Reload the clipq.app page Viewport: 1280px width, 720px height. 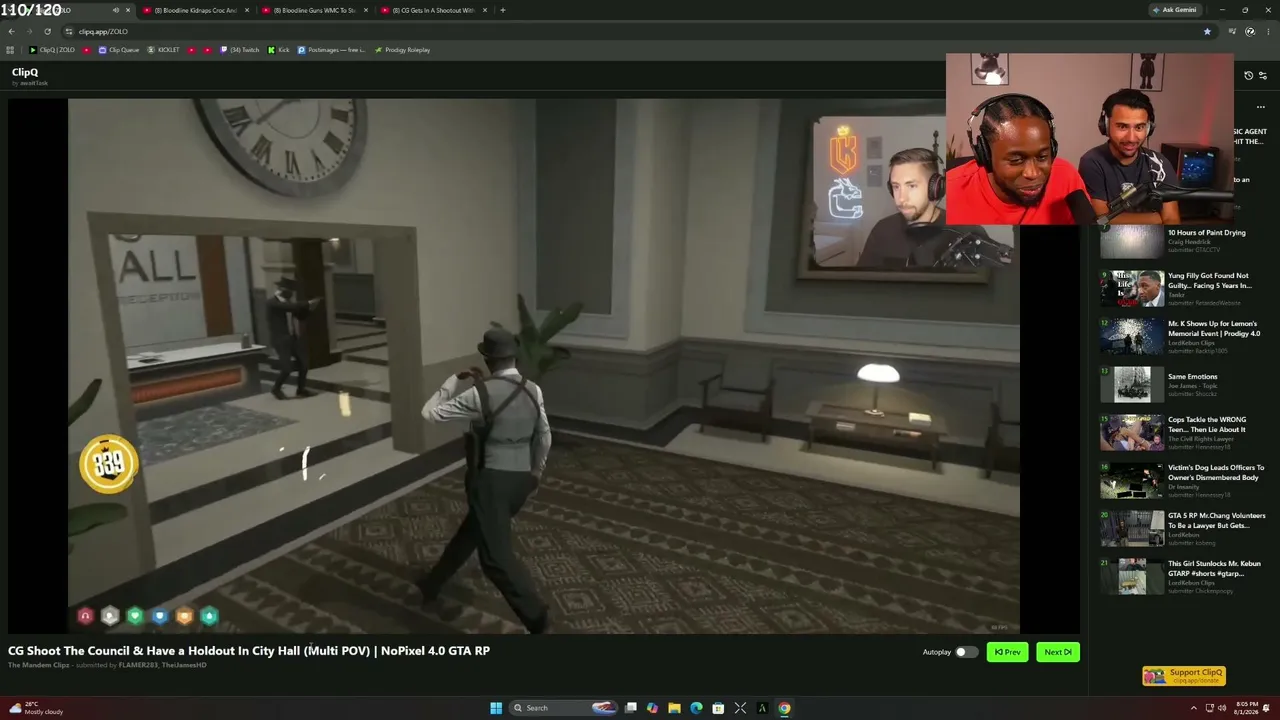pyautogui.click(x=47, y=31)
